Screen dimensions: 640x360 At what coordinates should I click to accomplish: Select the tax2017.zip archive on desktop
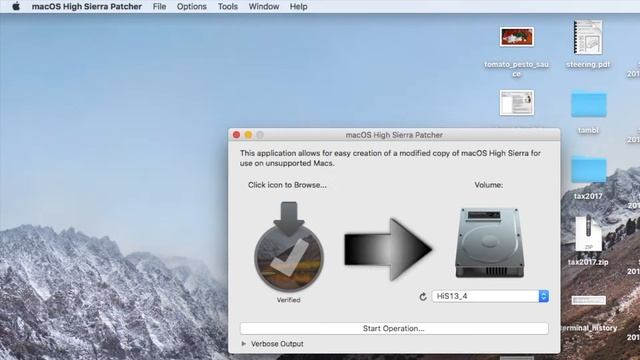[x=588, y=233]
